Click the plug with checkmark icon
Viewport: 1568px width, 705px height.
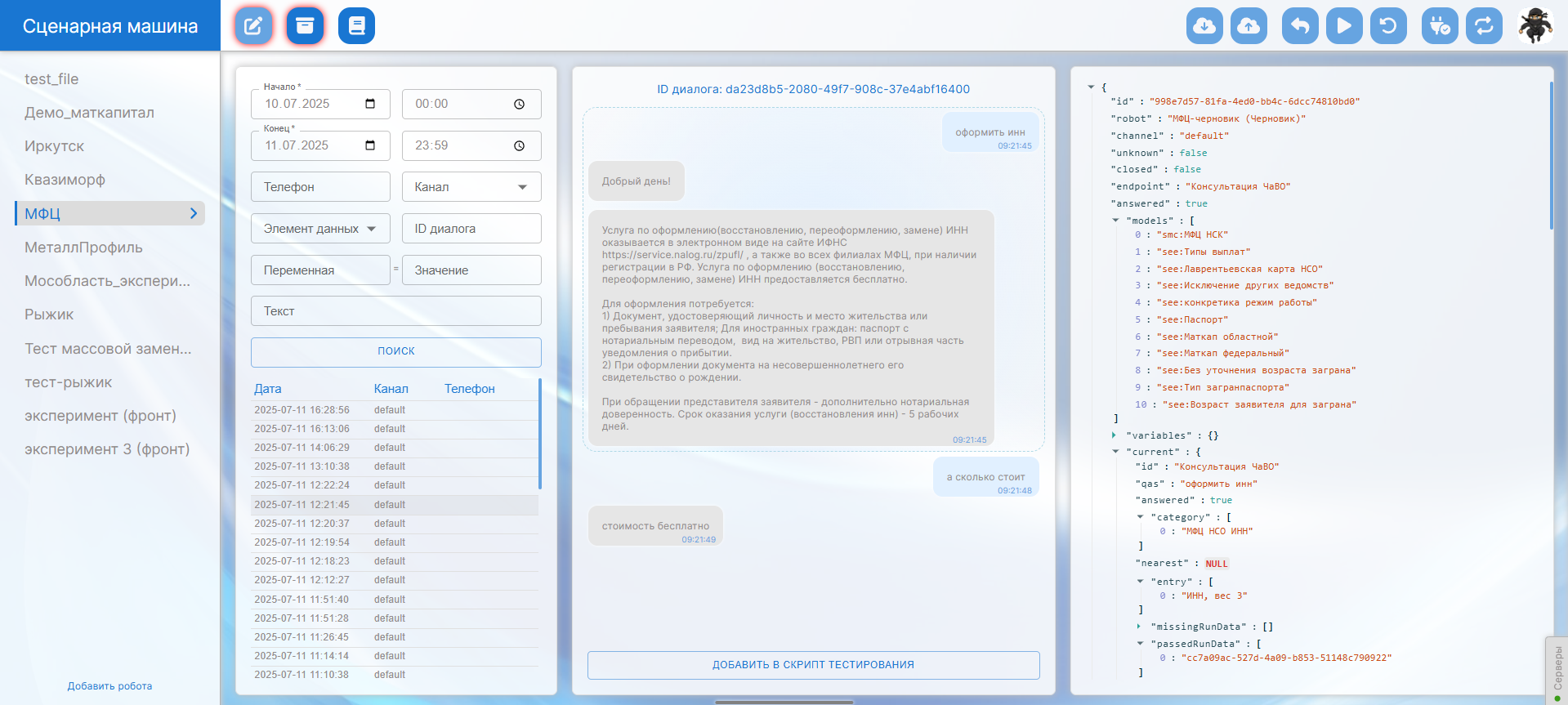click(x=1440, y=26)
